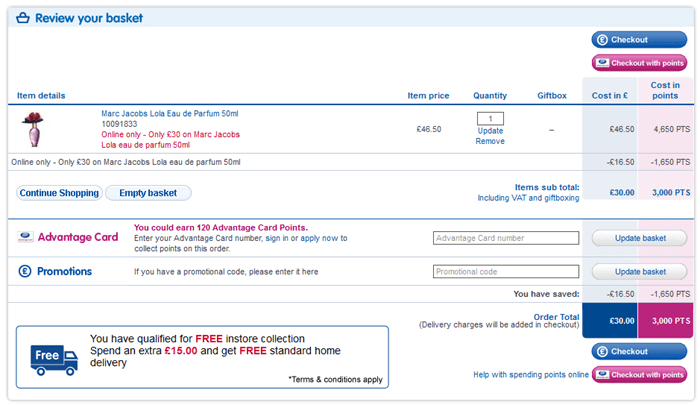Screen dimensions: 700x405
Task: Click the Update link under quantity
Action: point(490,131)
